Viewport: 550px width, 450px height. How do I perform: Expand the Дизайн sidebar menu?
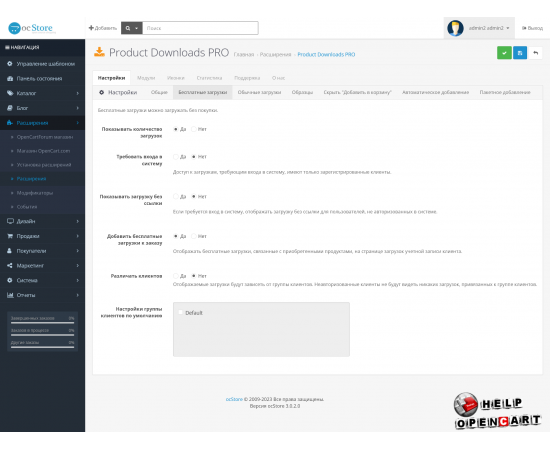click(42, 221)
